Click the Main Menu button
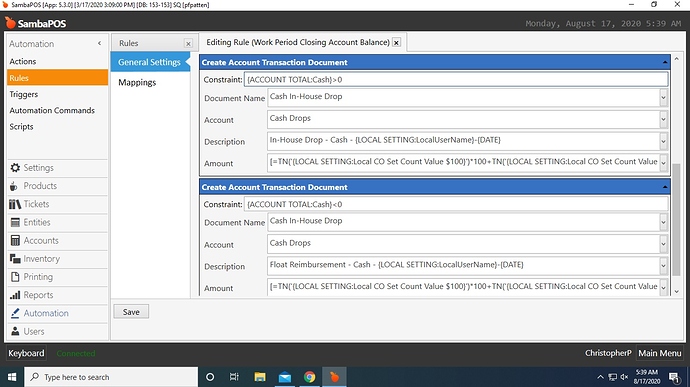 click(660, 353)
